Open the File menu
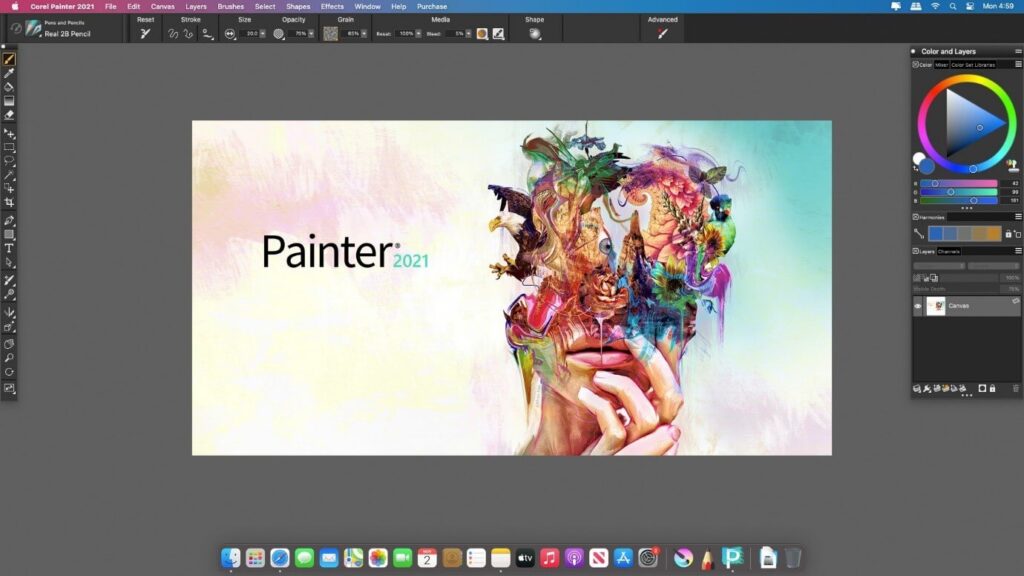The width and height of the screenshot is (1024, 576). pos(110,7)
